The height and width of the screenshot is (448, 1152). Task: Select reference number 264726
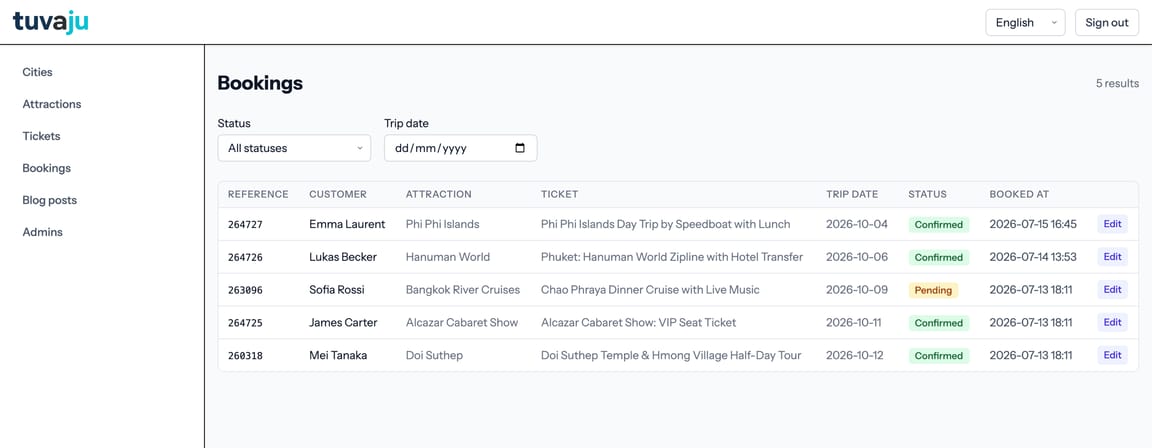point(245,258)
